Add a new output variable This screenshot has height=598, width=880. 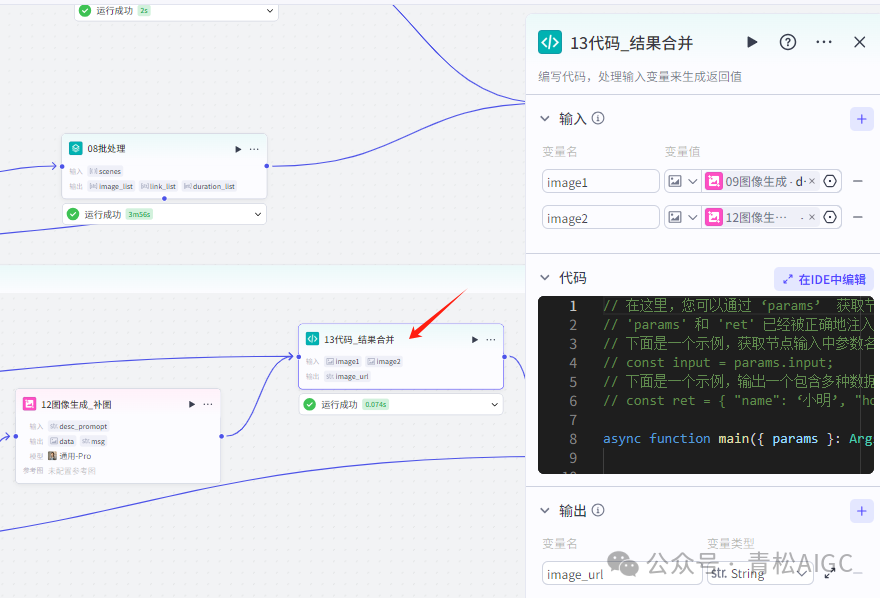pyautogui.click(x=861, y=511)
